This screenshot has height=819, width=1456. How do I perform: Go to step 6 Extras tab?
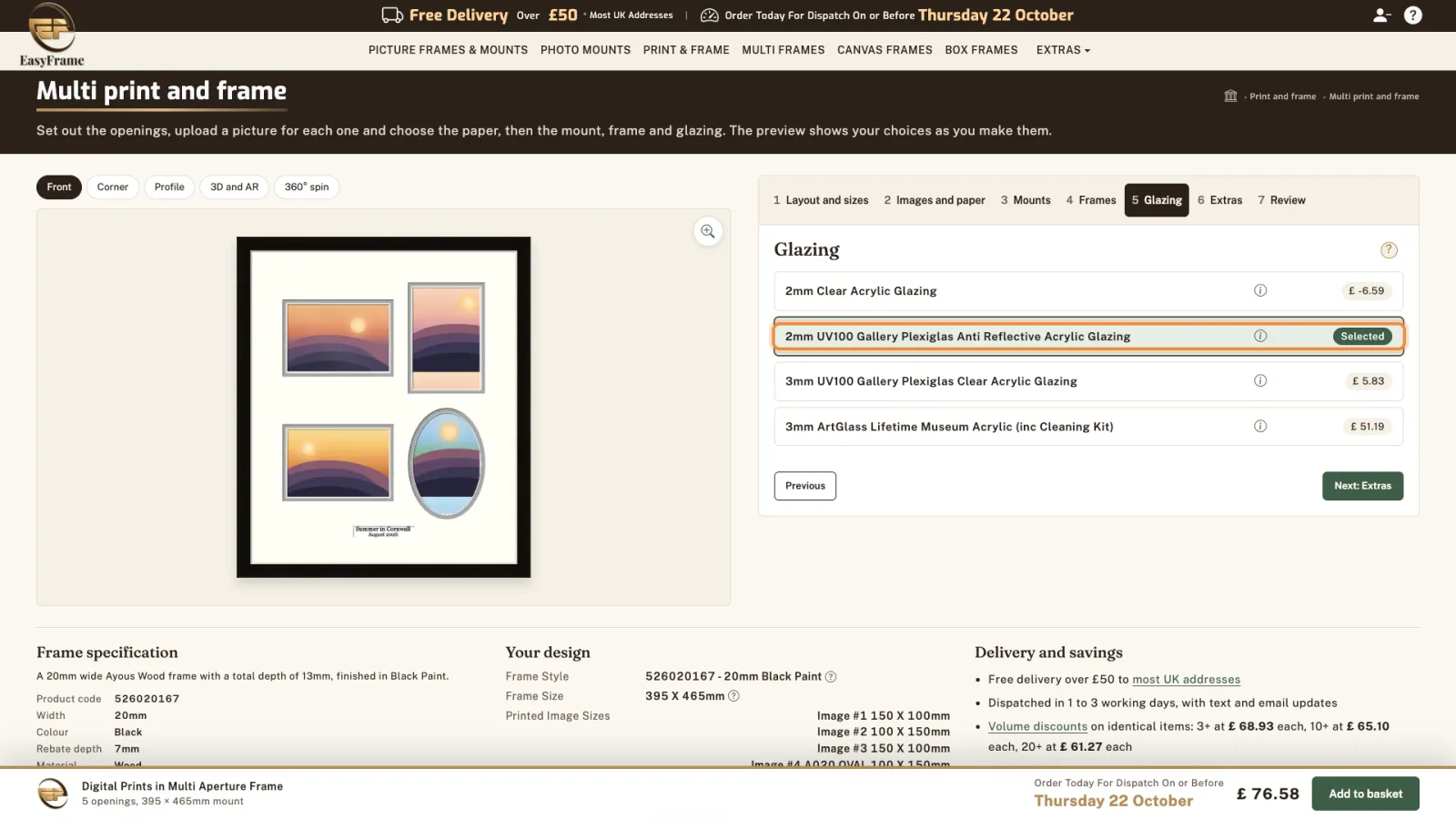1220,200
